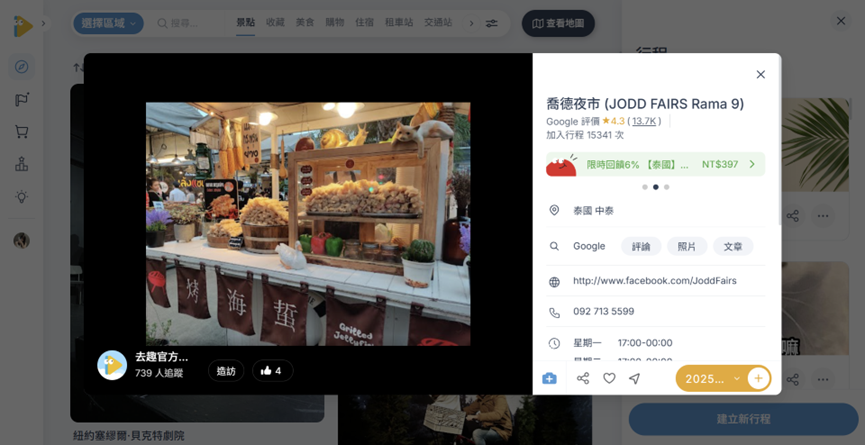This screenshot has height=445, width=865.
Task: Switch to the 住宿 tab
Action: point(364,23)
